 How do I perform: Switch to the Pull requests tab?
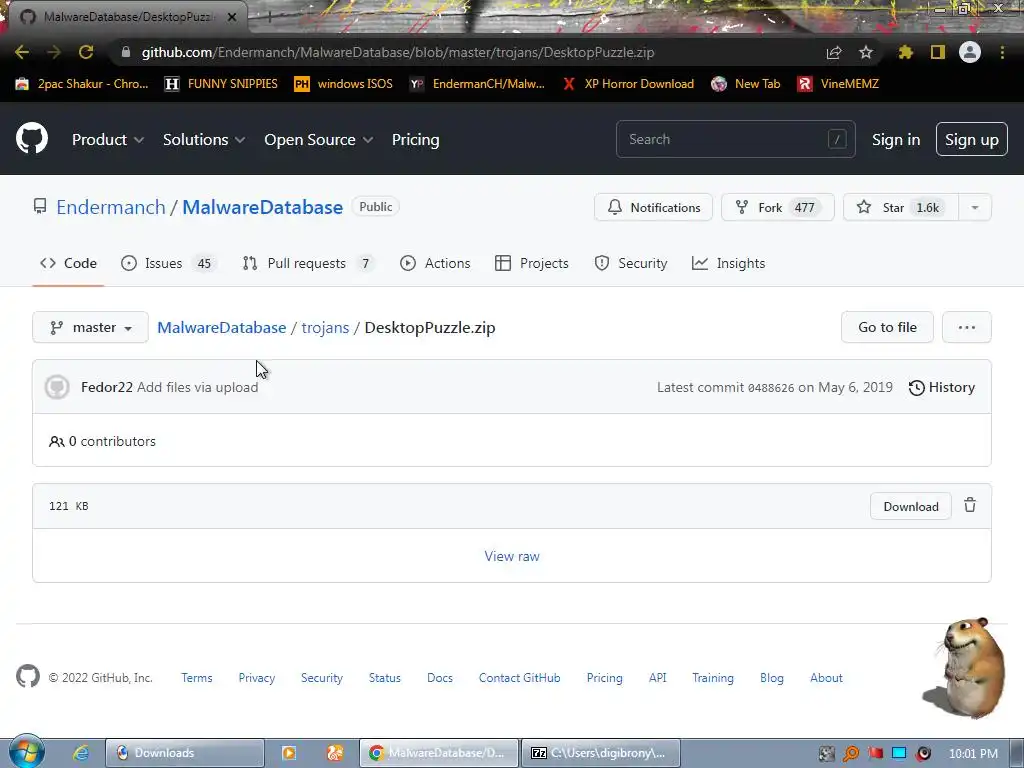pos(307,263)
